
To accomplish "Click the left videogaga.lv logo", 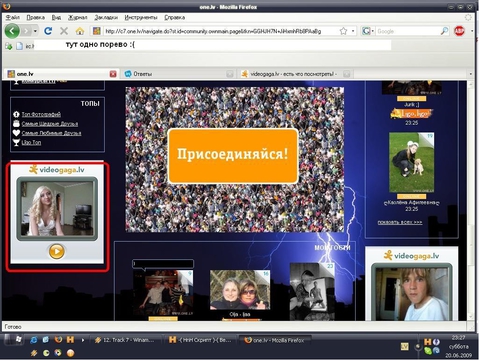I will pyautogui.click(x=56, y=170).
